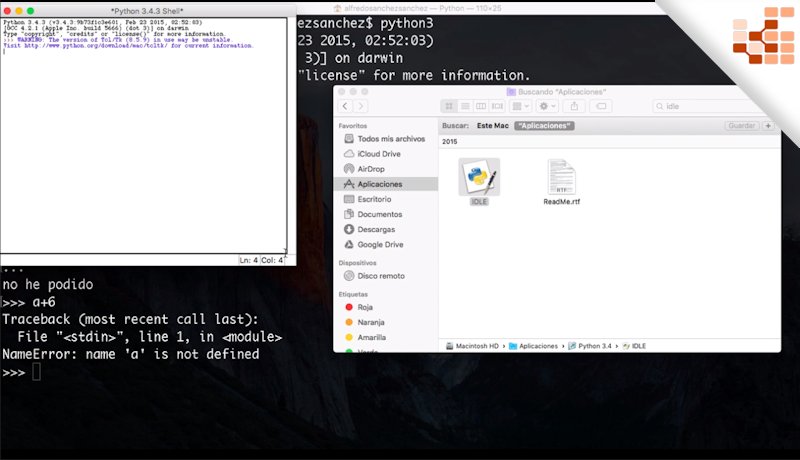Click the Dispositivos sidebar heading

(357, 263)
